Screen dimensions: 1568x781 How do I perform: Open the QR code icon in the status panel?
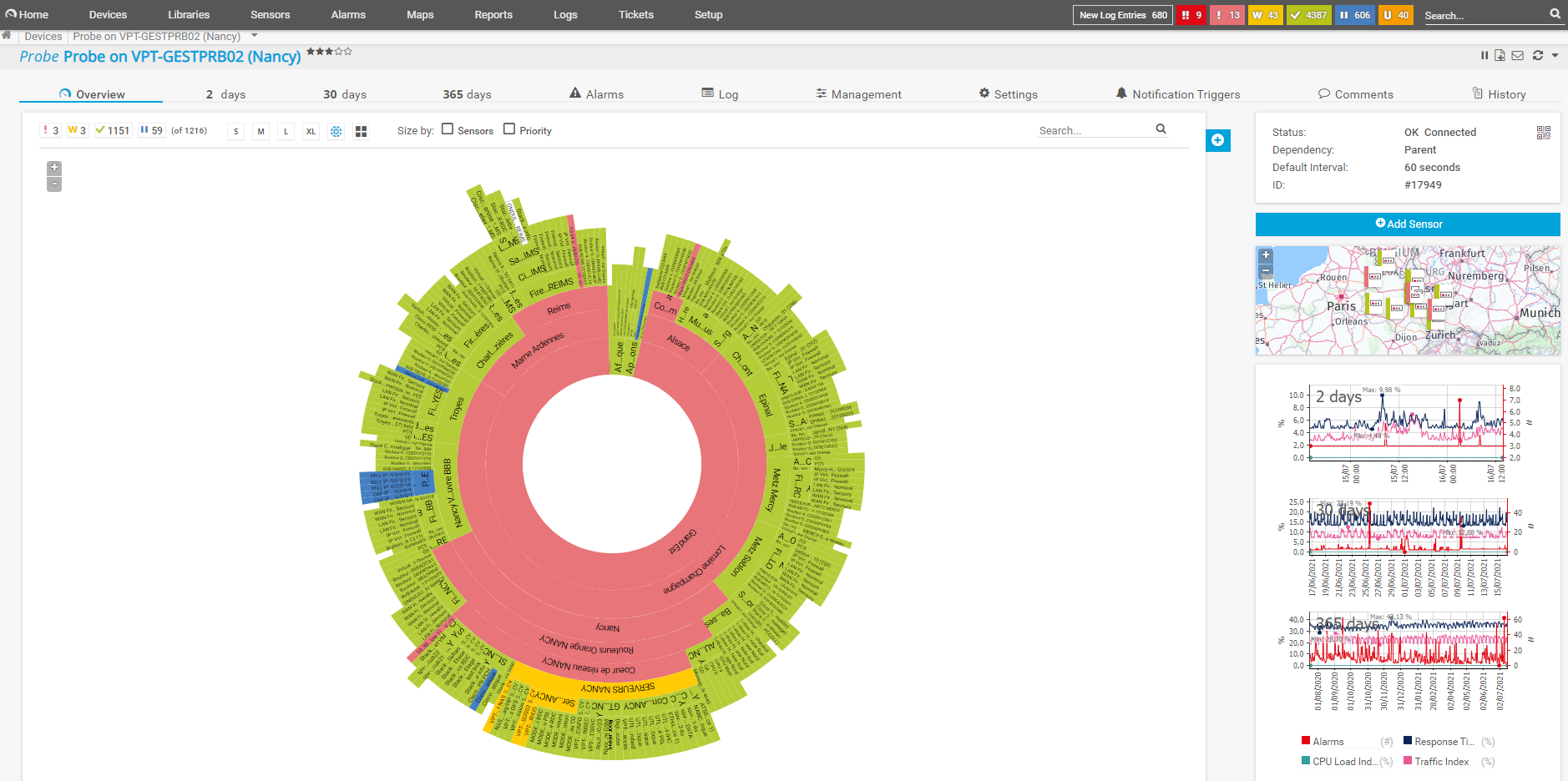(1543, 132)
